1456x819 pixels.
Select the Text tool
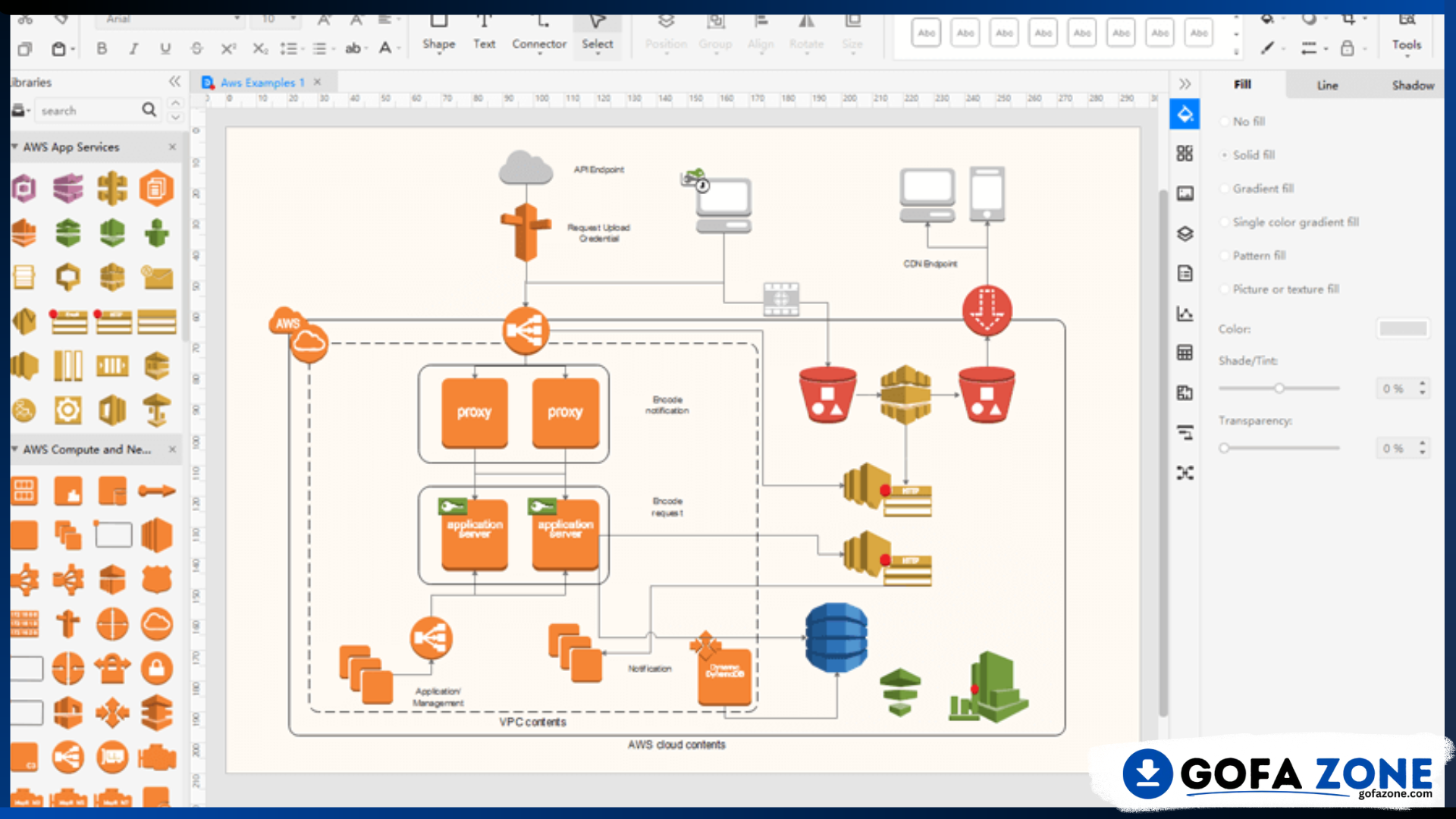(485, 33)
